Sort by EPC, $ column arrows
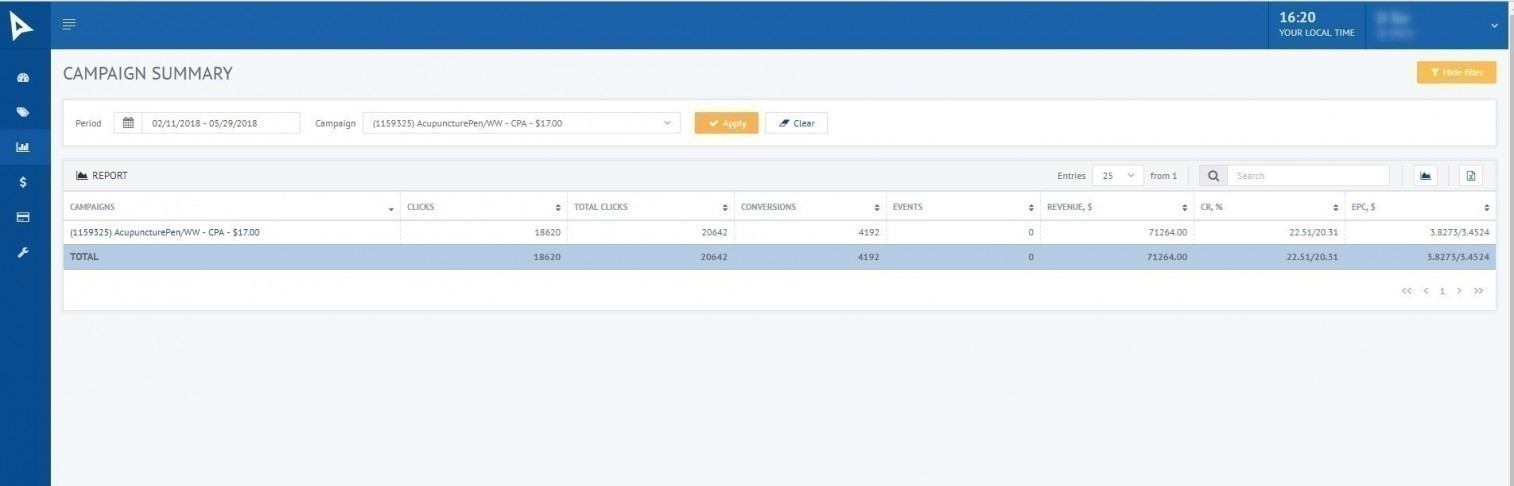Screen dimensions: 1514x486 pos(1487,207)
